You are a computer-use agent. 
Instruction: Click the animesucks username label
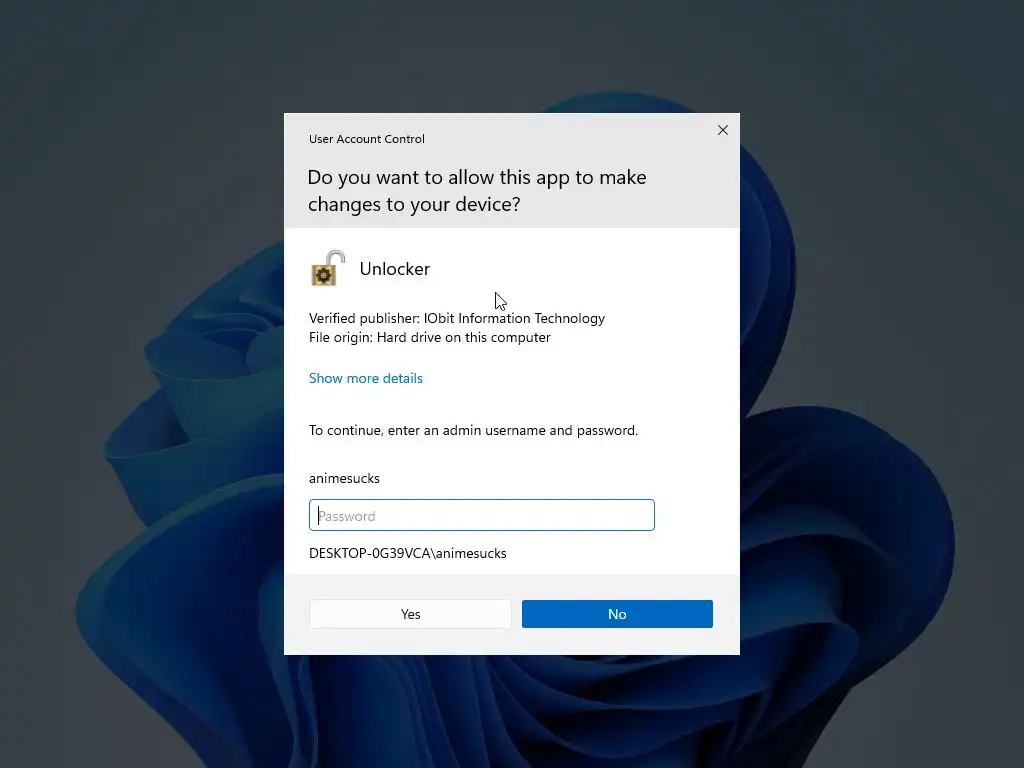pos(344,479)
